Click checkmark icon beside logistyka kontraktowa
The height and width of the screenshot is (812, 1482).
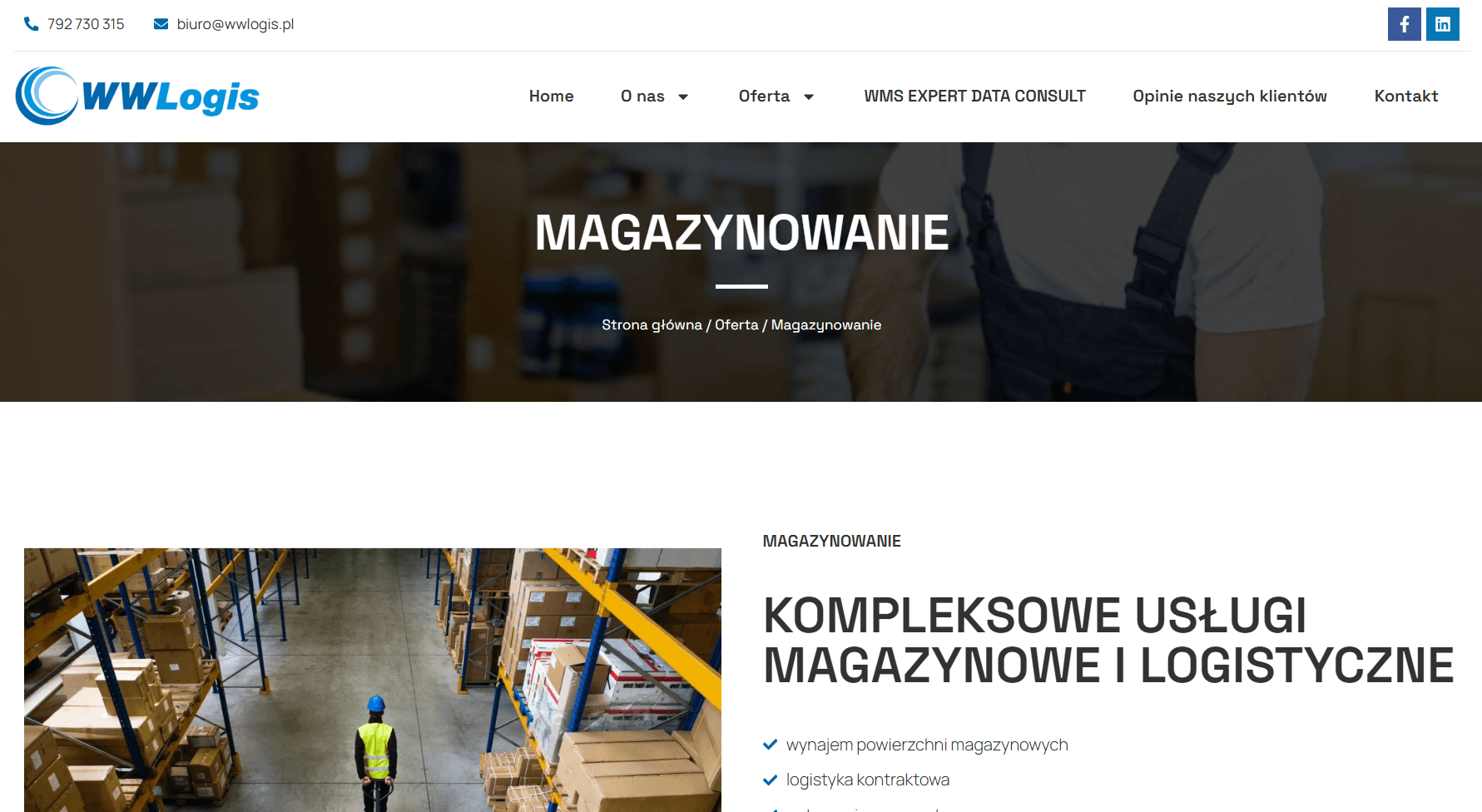tap(771, 780)
